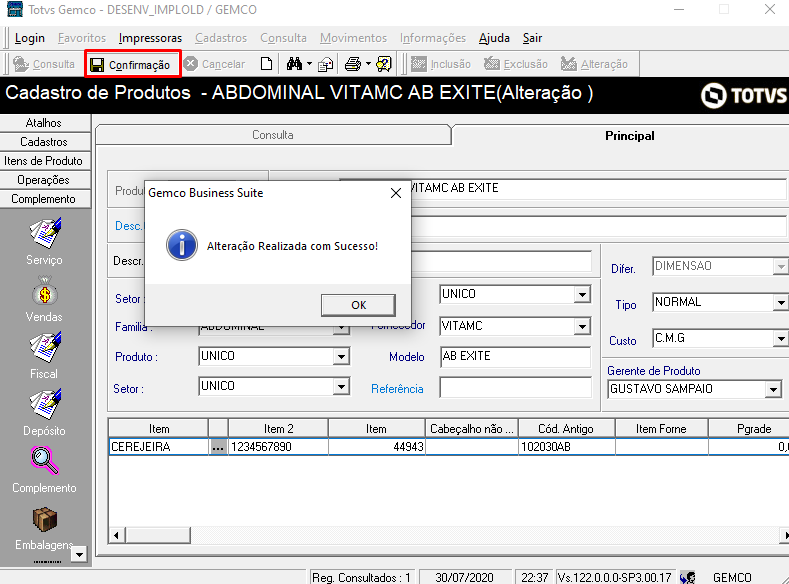789x584 pixels.
Task: Click the new blank document icon
Action: pos(266,64)
